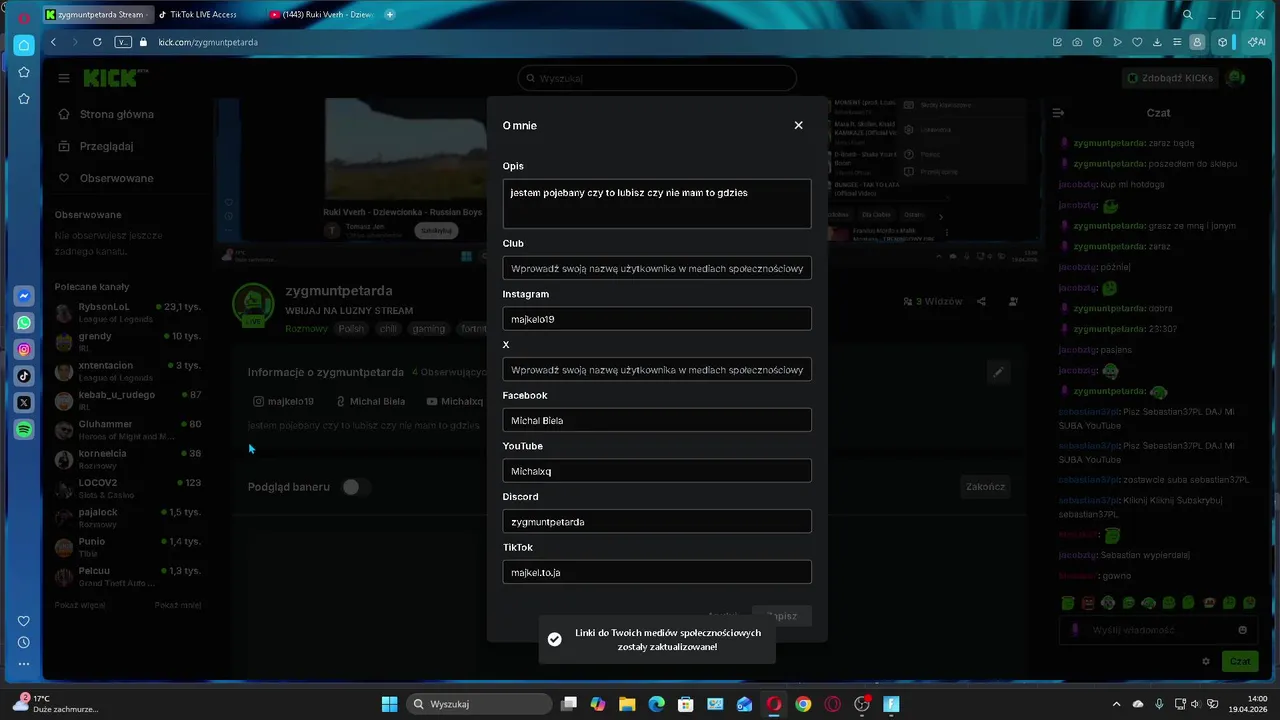The width and height of the screenshot is (1280, 720).
Task: Select the Polish tag
Action: 351,328
